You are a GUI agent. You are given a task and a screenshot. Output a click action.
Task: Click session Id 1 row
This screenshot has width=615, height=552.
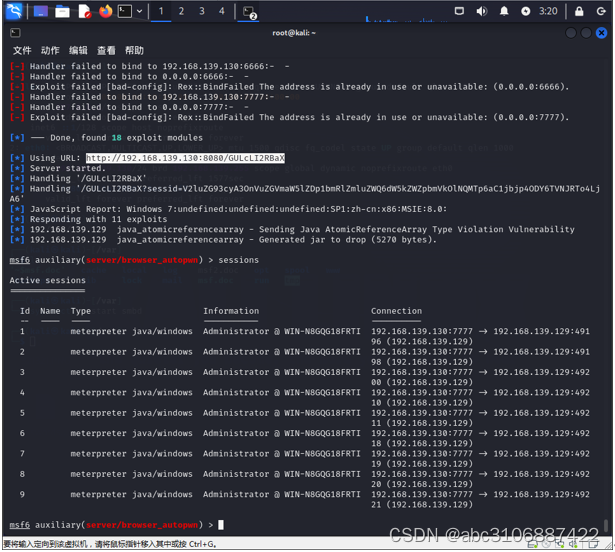[x=304, y=336]
